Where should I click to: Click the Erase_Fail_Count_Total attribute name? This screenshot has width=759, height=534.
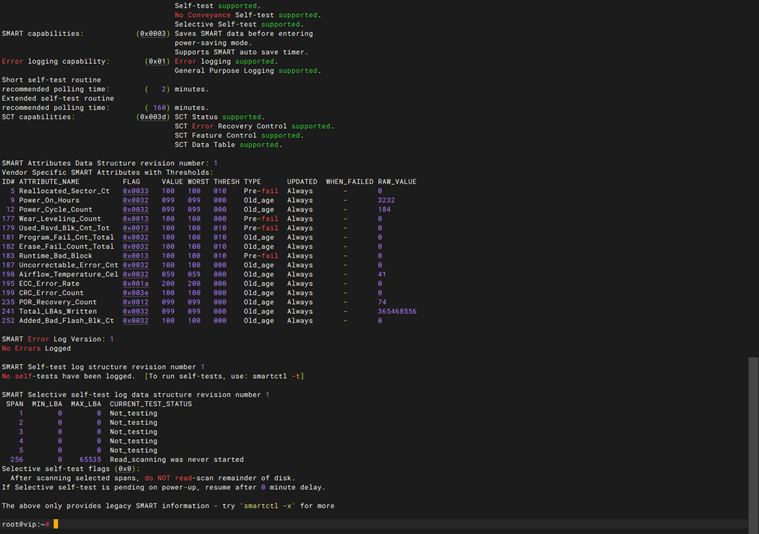[x=66, y=246]
